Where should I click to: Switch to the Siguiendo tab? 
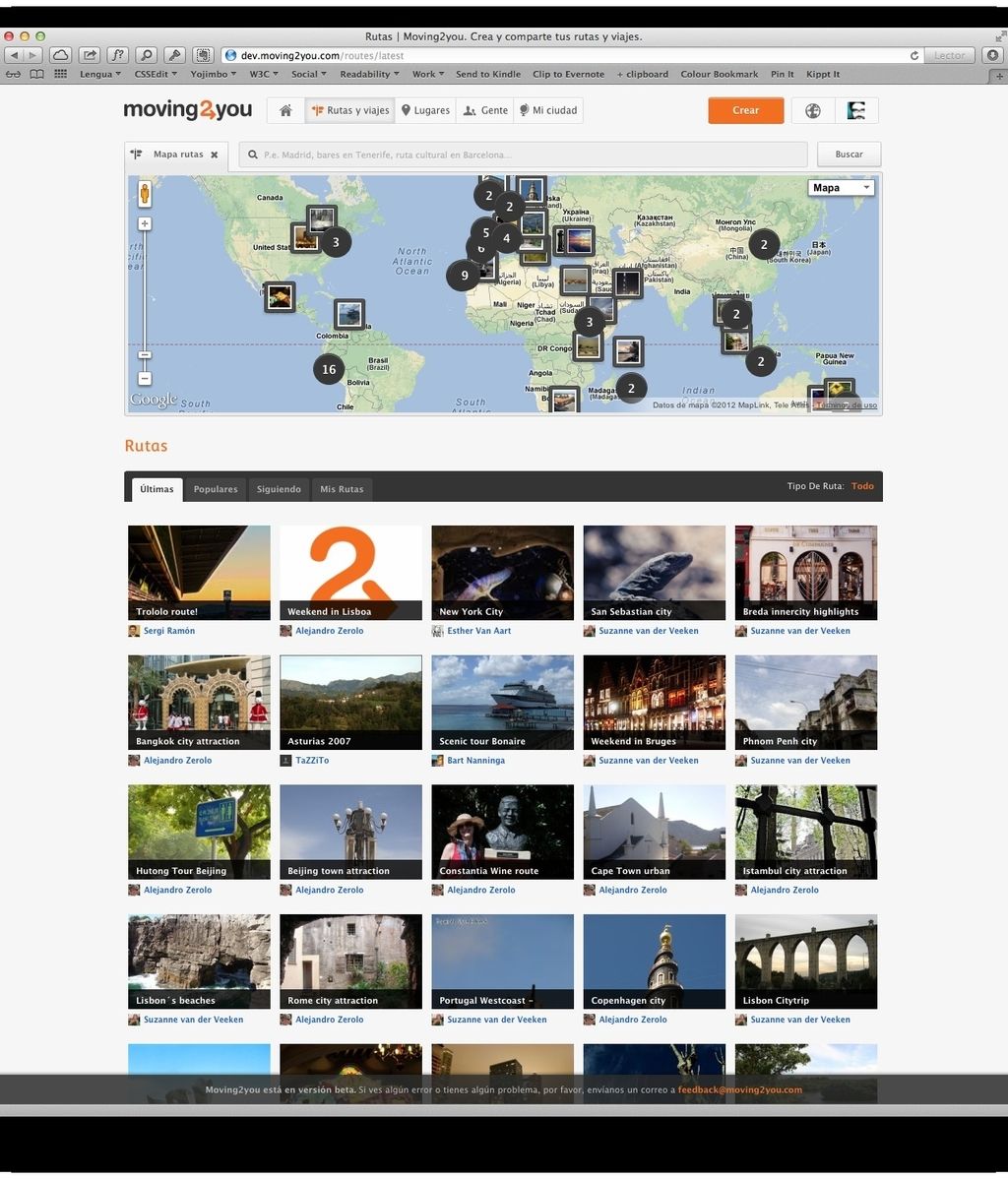click(279, 489)
